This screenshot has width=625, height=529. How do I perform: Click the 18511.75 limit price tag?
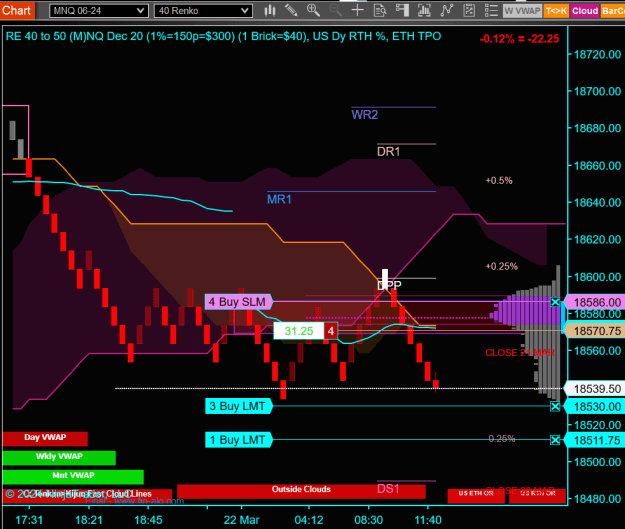594,440
